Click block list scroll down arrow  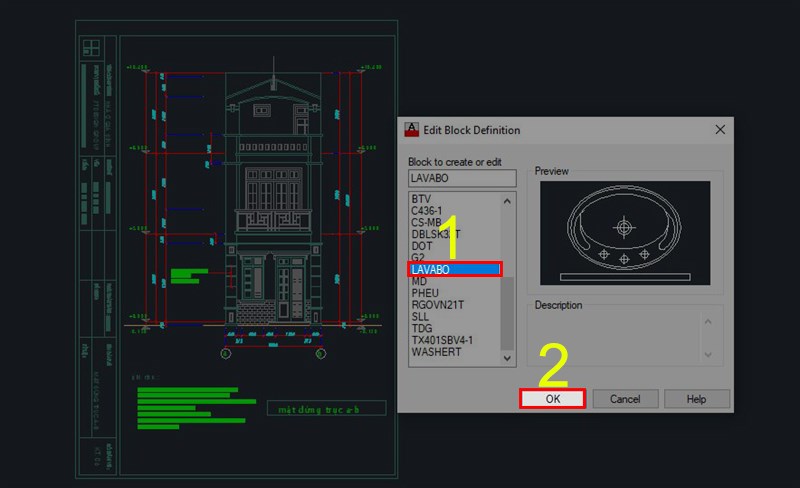[507, 358]
